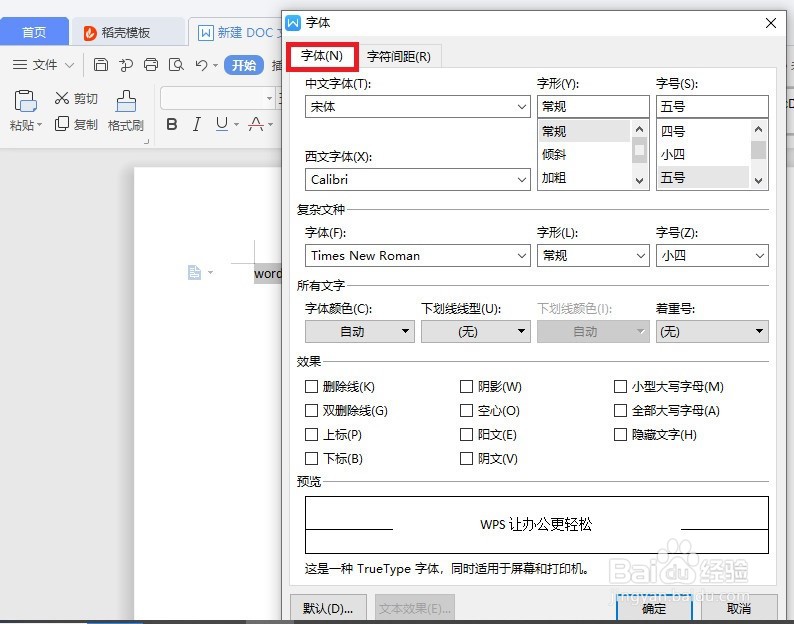Screen dimensions: 794x624
Task: Click font size list scroll up arrow
Action: (x=758, y=129)
